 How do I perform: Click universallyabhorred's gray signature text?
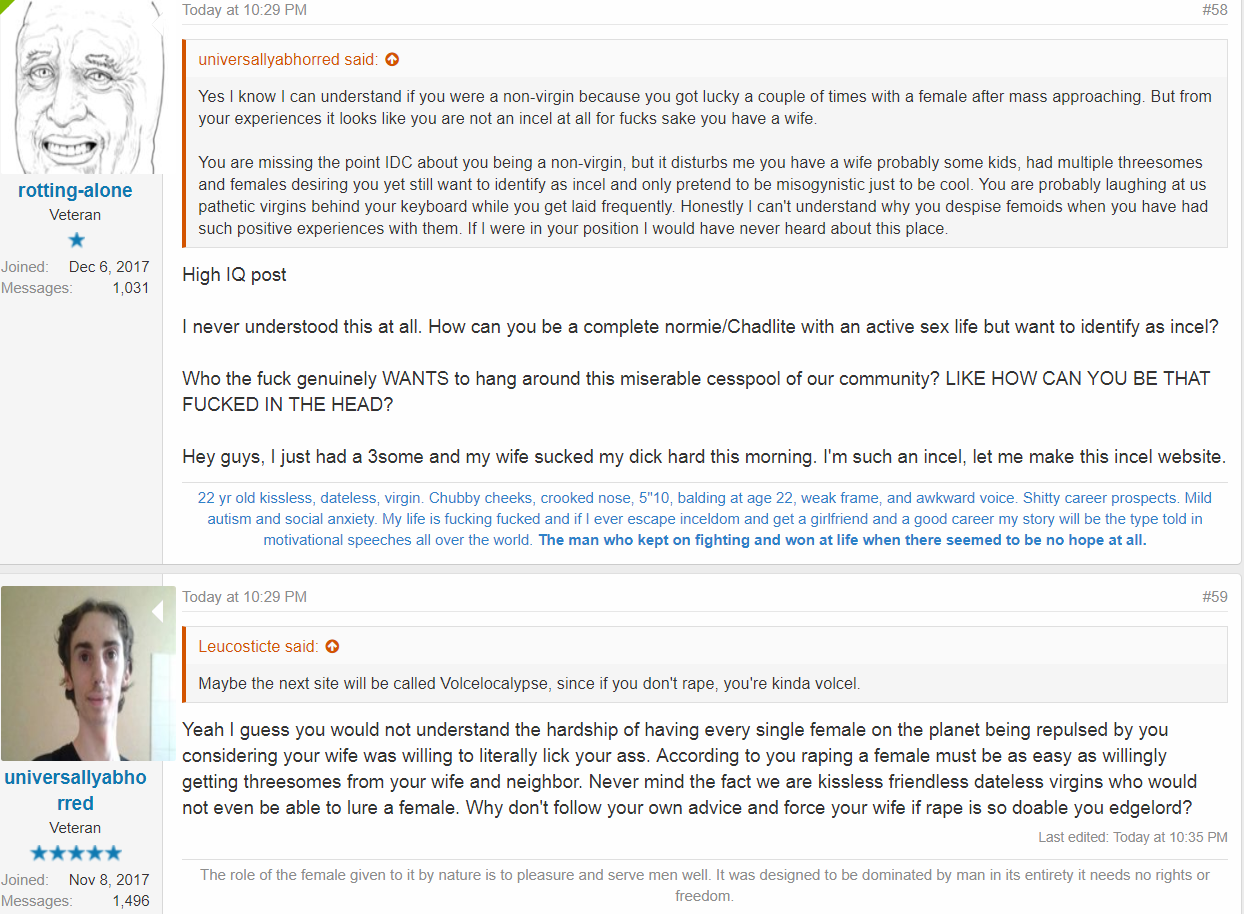[x=704, y=885]
